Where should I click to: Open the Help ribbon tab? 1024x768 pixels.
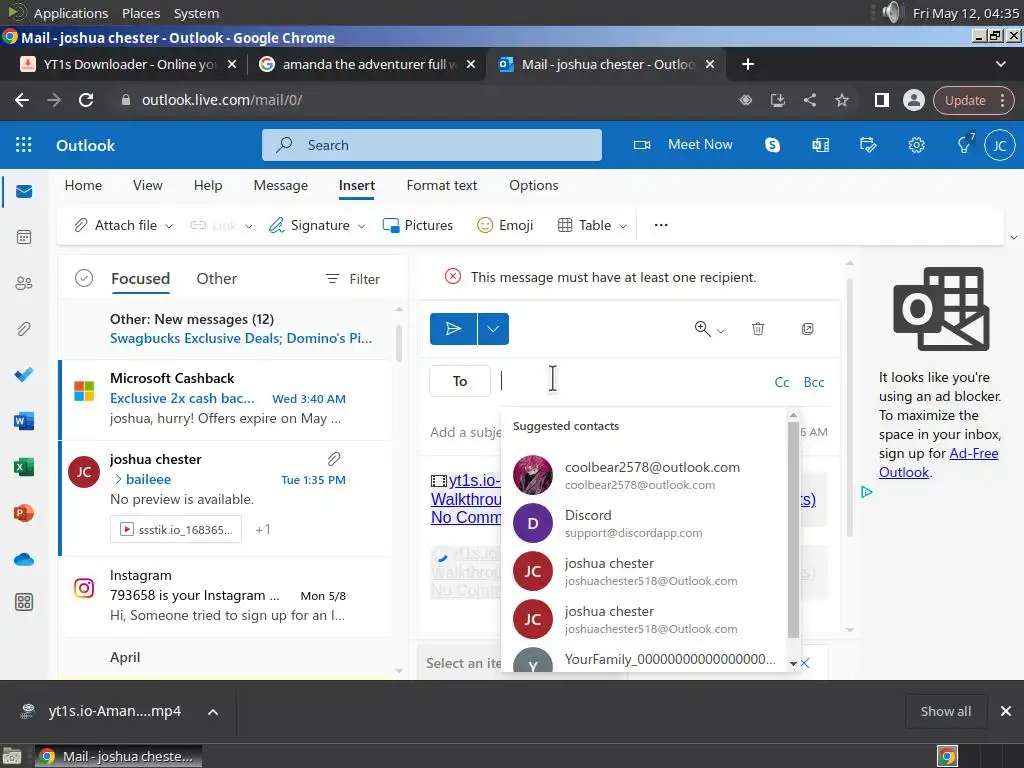[208, 185]
